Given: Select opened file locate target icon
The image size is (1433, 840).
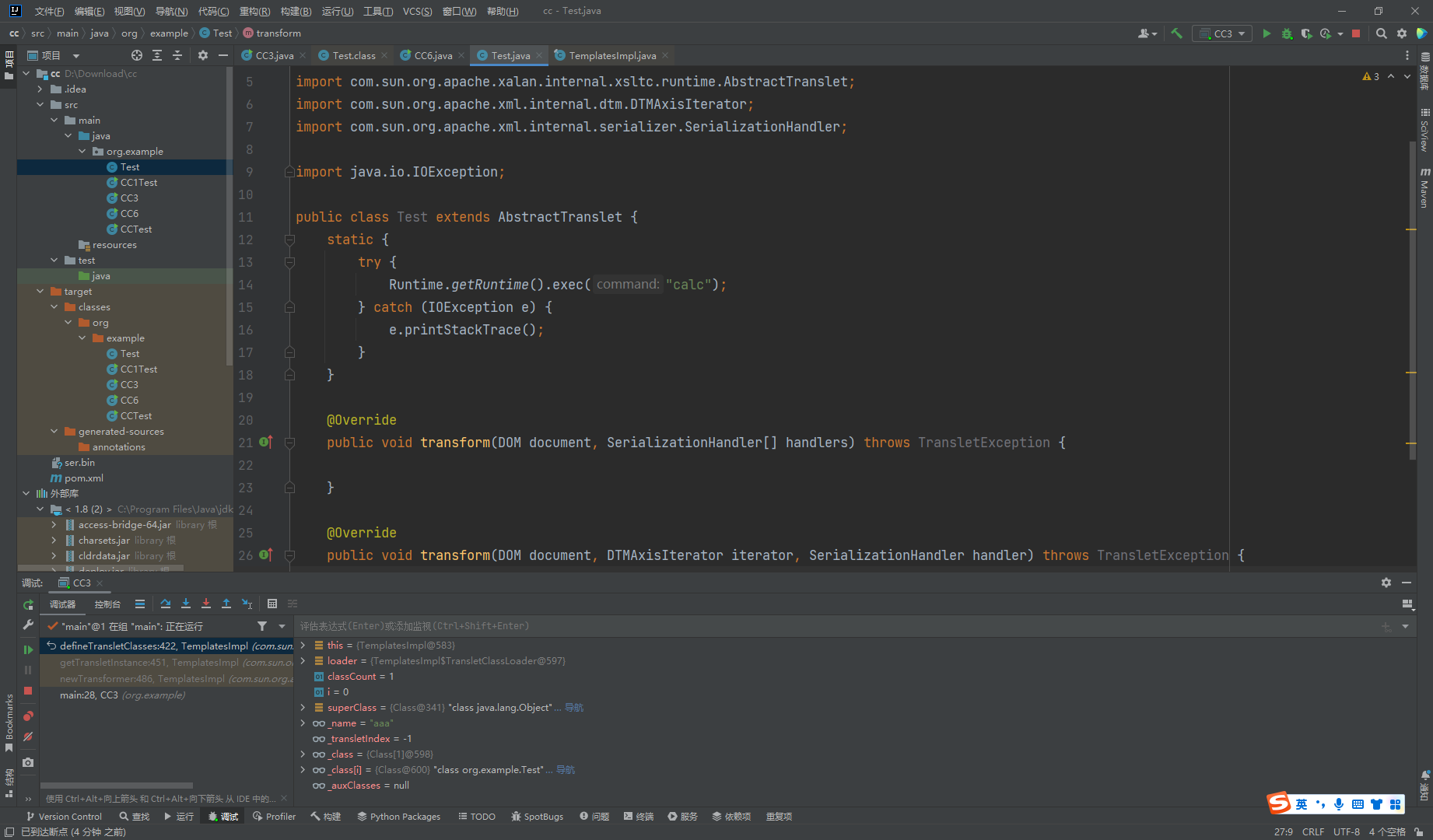Looking at the screenshot, I should 137,55.
